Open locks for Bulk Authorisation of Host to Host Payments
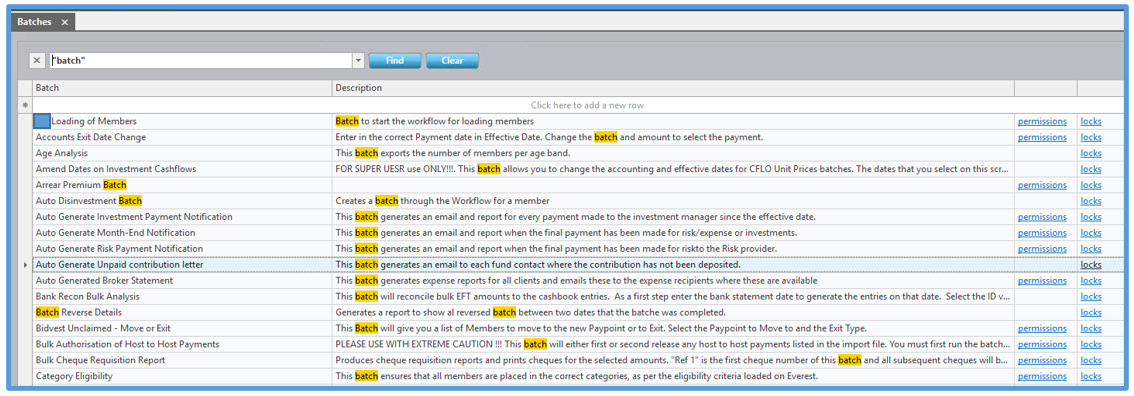This screenshot has width=1134, height=396. click(x=1091, y=344)
